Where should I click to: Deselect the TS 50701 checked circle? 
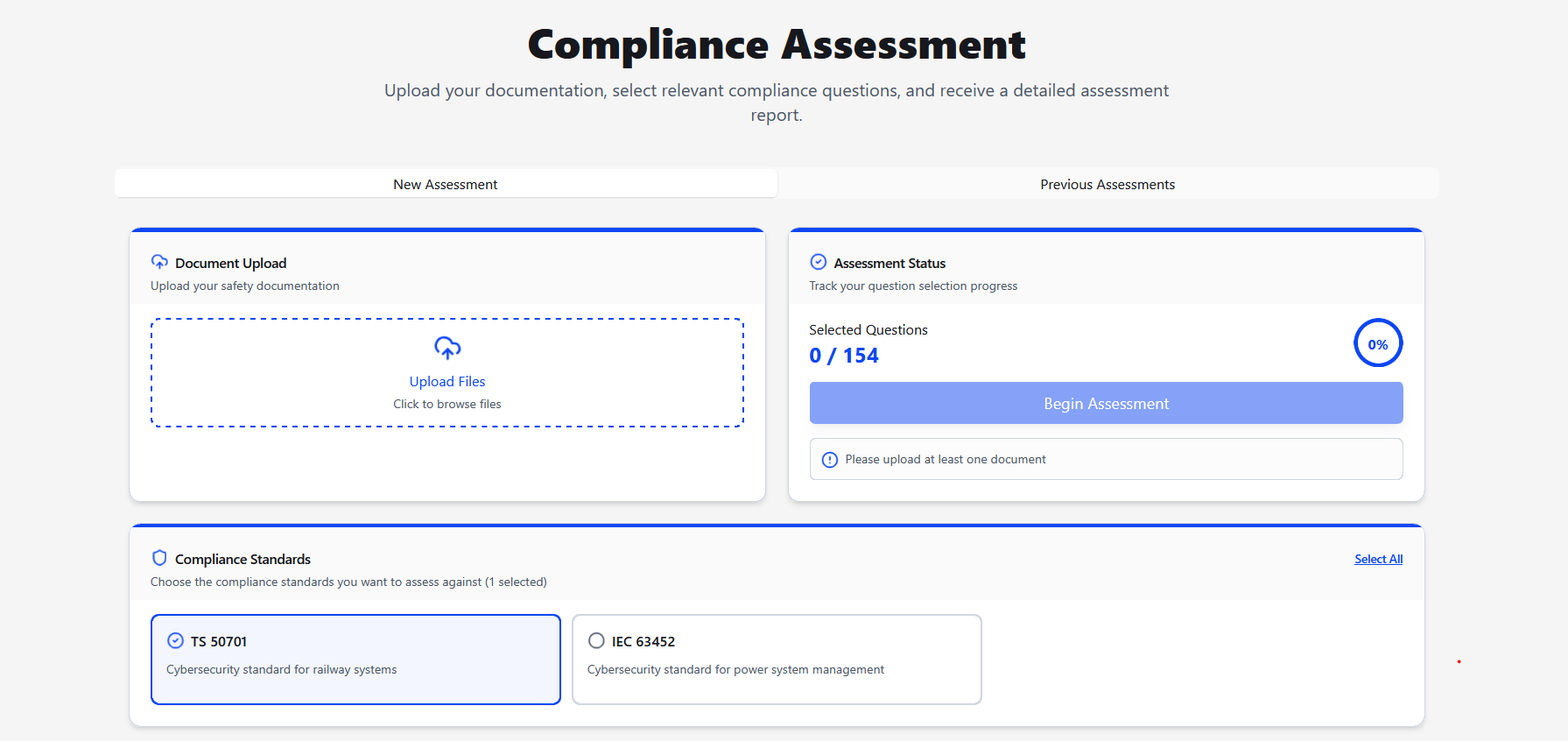point(175,640)
